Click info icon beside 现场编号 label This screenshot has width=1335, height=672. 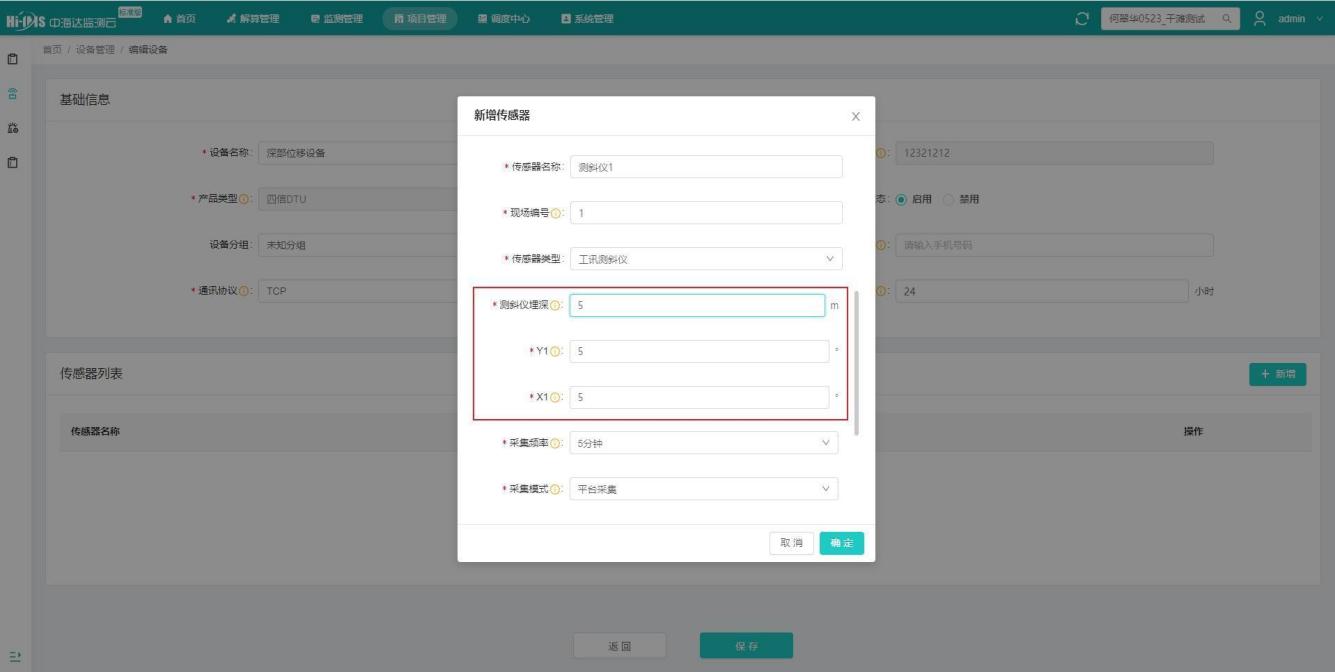pos(558,213)
